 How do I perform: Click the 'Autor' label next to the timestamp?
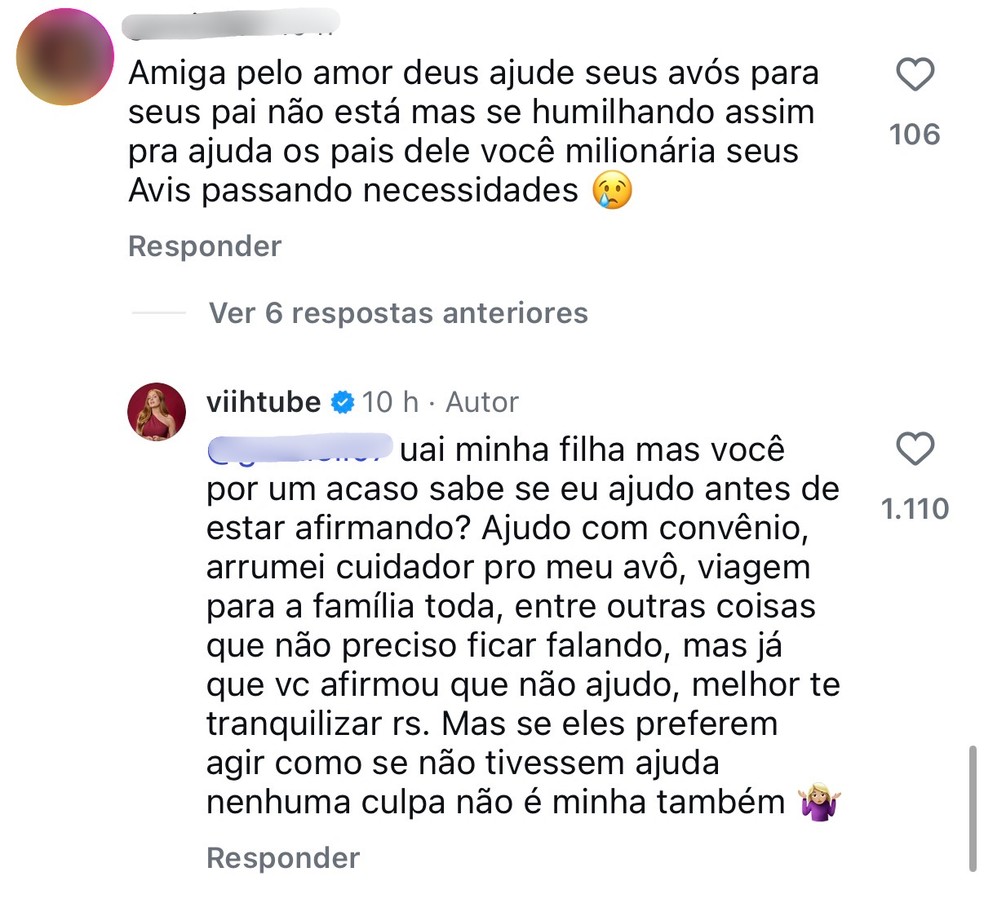tap(482, 401)
